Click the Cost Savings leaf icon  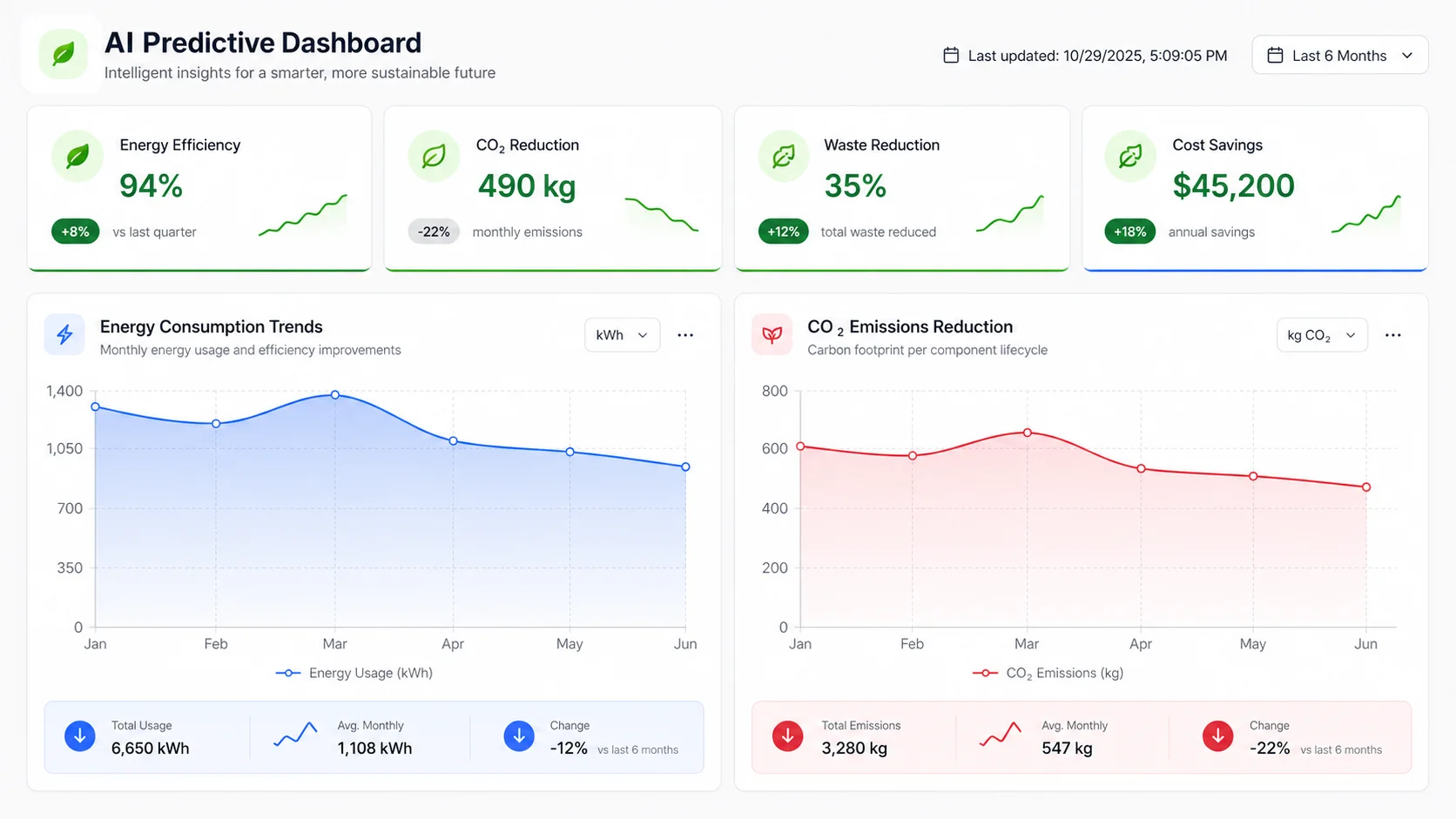pos(1129,157)
